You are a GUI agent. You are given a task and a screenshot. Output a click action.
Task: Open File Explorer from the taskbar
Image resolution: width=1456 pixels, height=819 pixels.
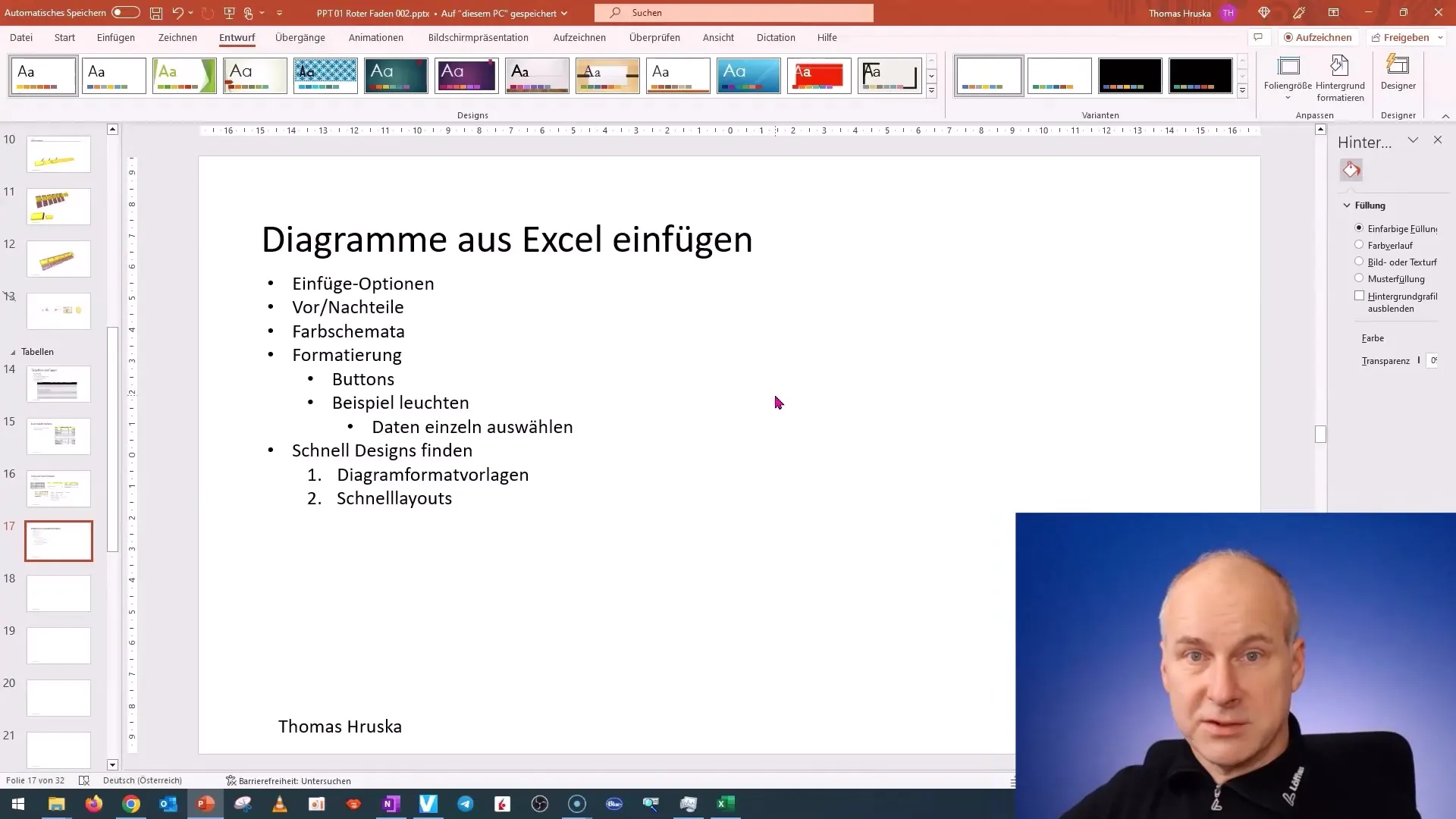pos(57,804)
